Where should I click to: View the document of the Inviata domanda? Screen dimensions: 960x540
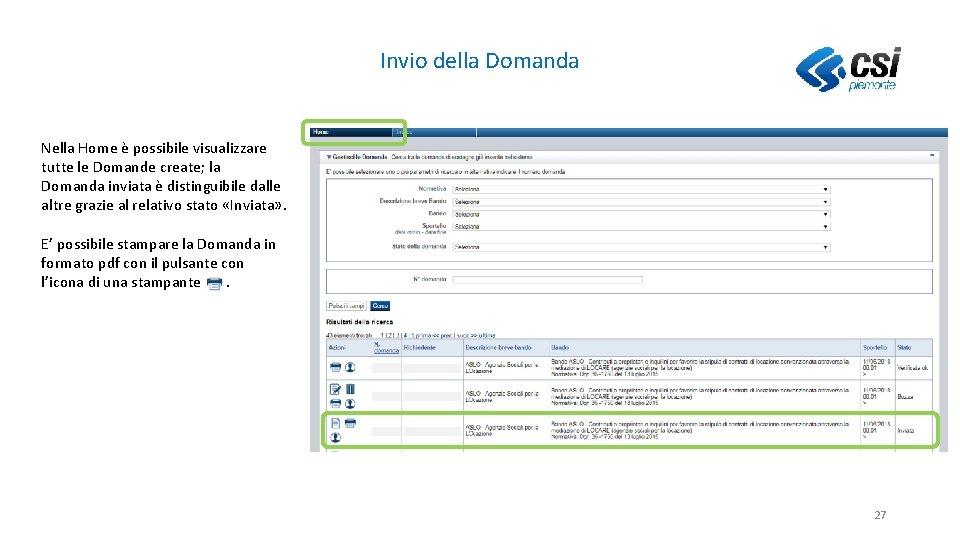[336, 423]
